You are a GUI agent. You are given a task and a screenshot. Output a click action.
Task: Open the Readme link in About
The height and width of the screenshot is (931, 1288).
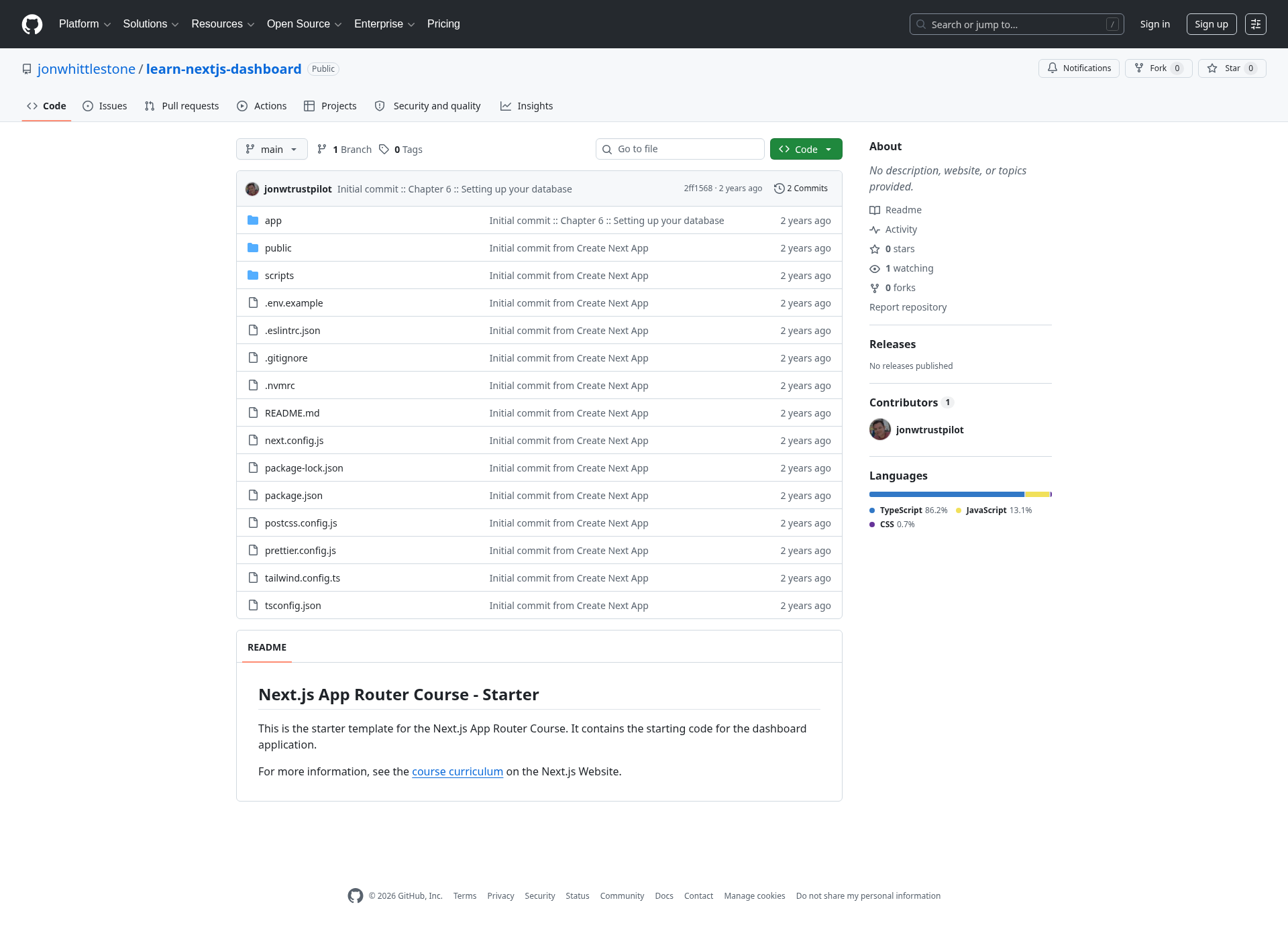[896, 210]
